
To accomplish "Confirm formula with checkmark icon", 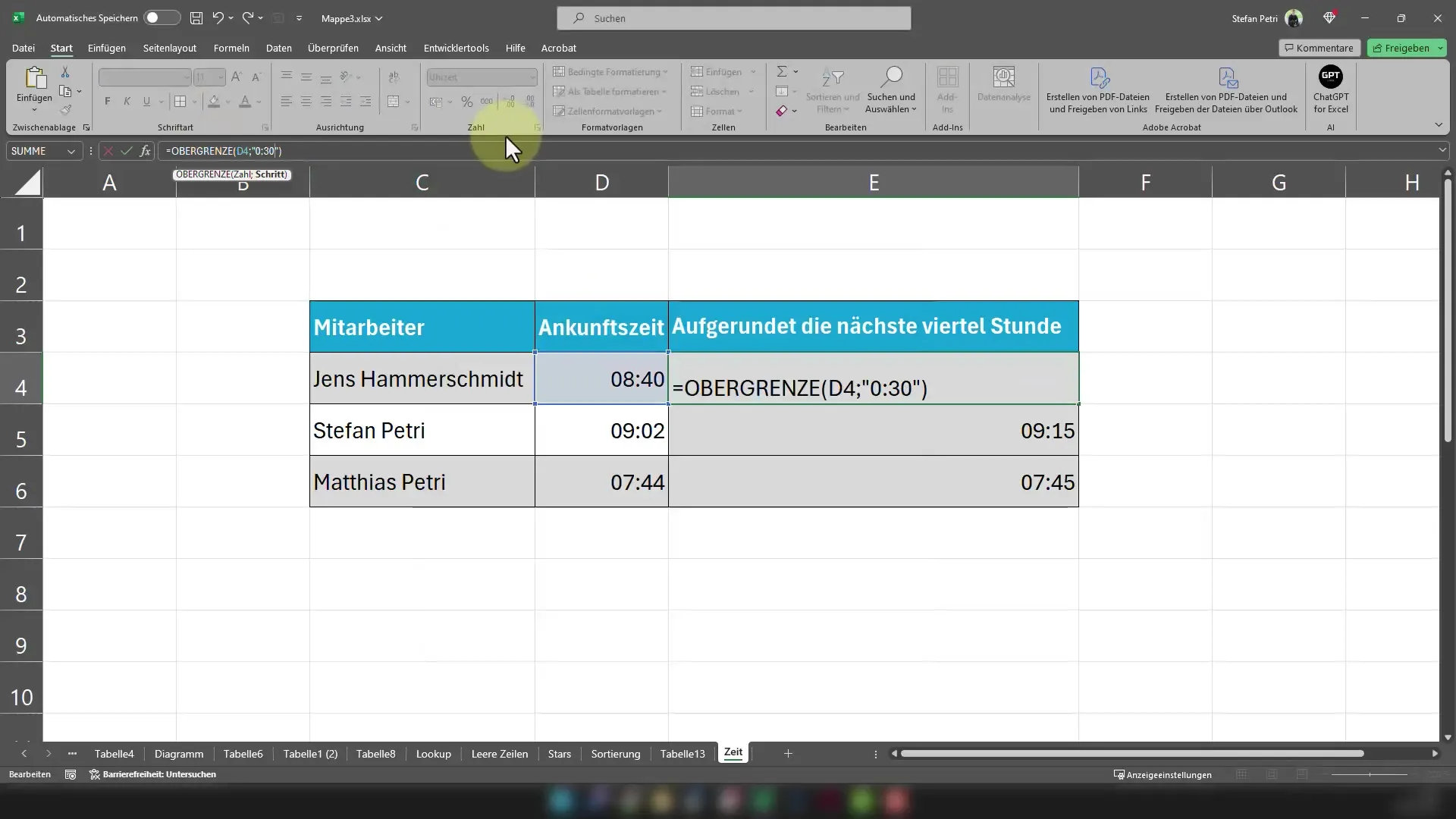I will [x=127, y=151].
